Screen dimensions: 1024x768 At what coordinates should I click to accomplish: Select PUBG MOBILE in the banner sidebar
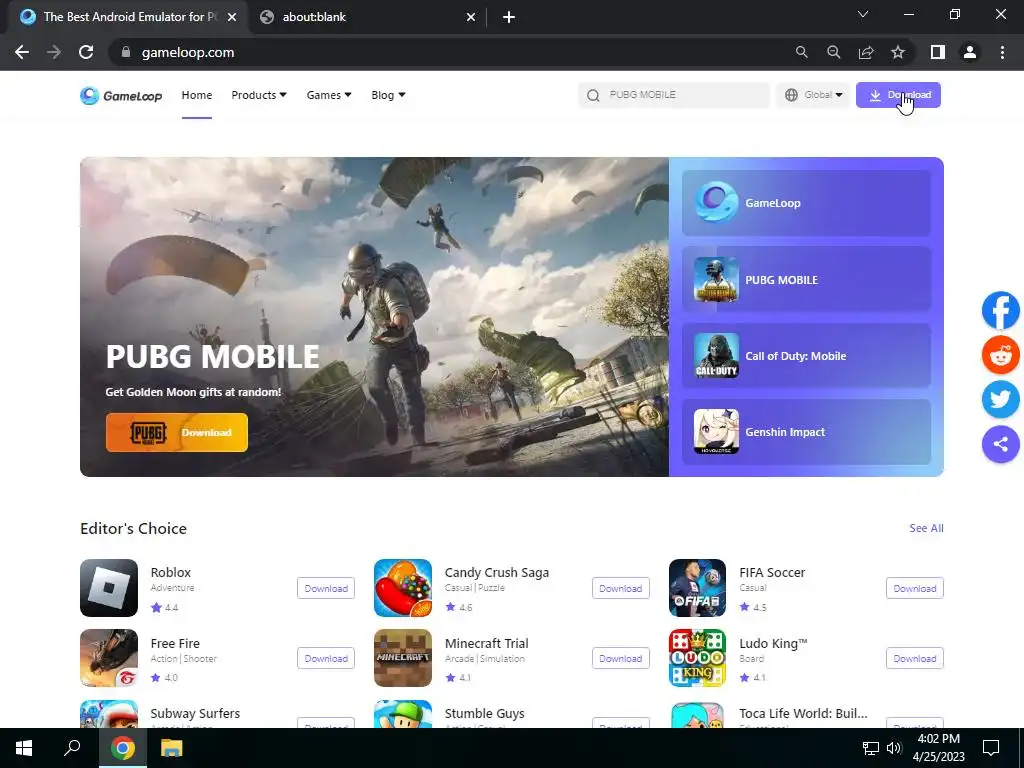(806, 280)
